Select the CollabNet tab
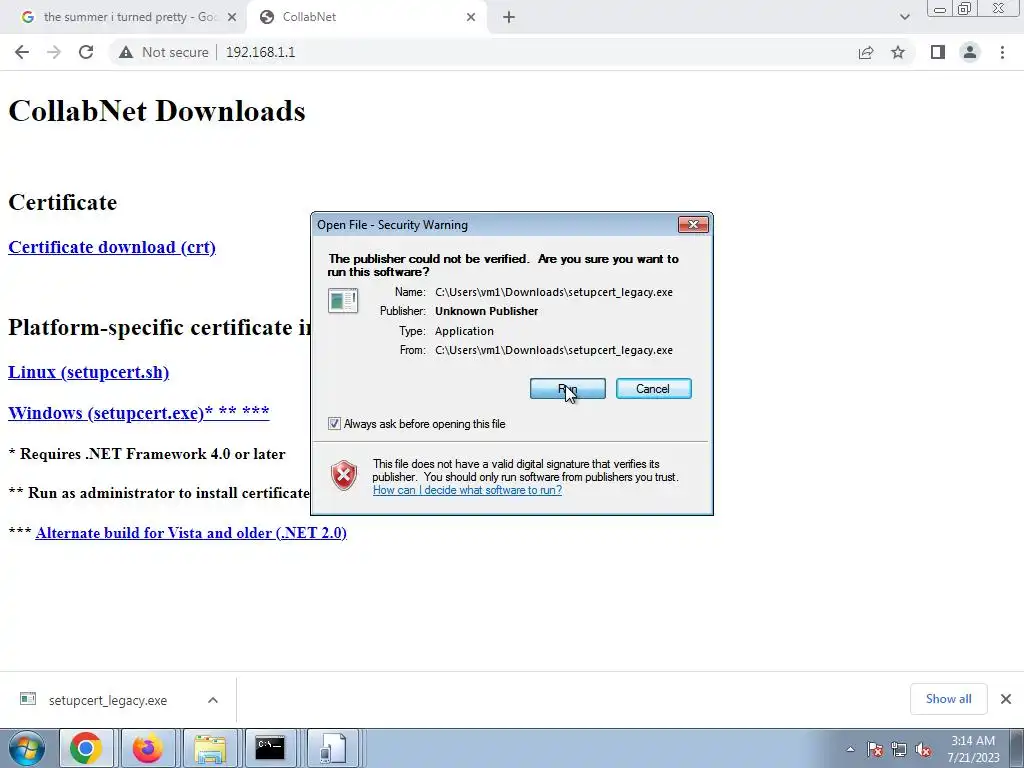Viewport: 1024px width, 768px height. 368,18
